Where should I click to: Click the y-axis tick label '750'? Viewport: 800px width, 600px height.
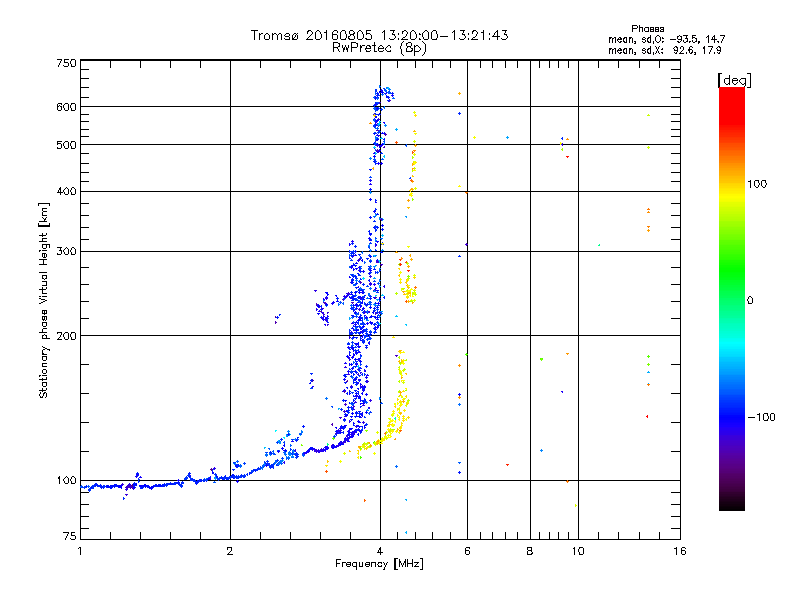pyautogui.click(x=66, y=63)
